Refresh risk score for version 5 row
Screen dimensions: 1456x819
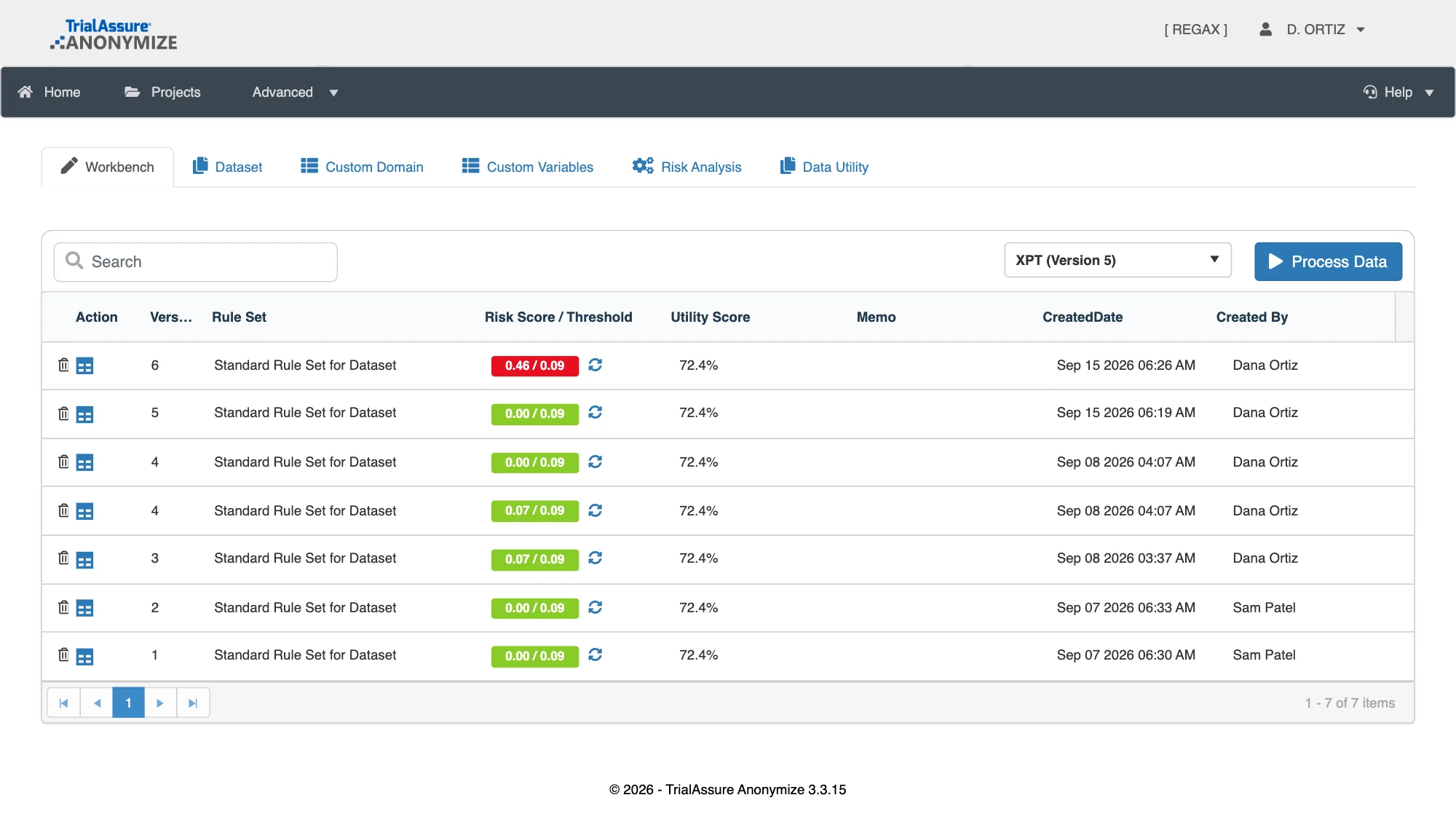(x=595, y=413)
